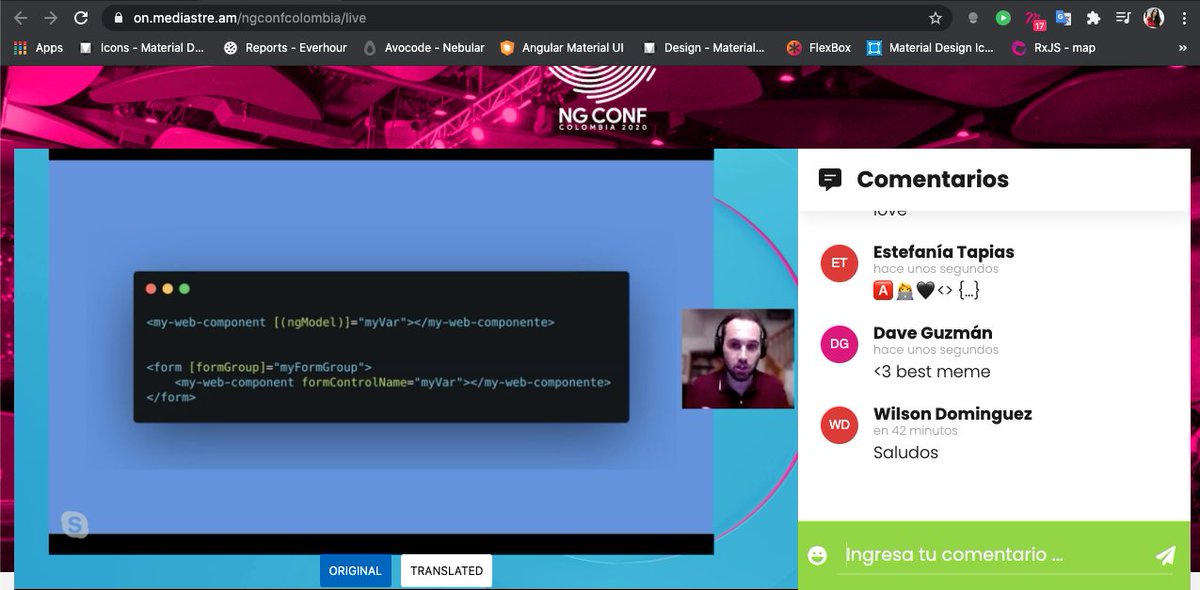The width and height of the screenshot is (1200, 590).
Task: Click the browser forward arrow
Action: tap(50, 18)
